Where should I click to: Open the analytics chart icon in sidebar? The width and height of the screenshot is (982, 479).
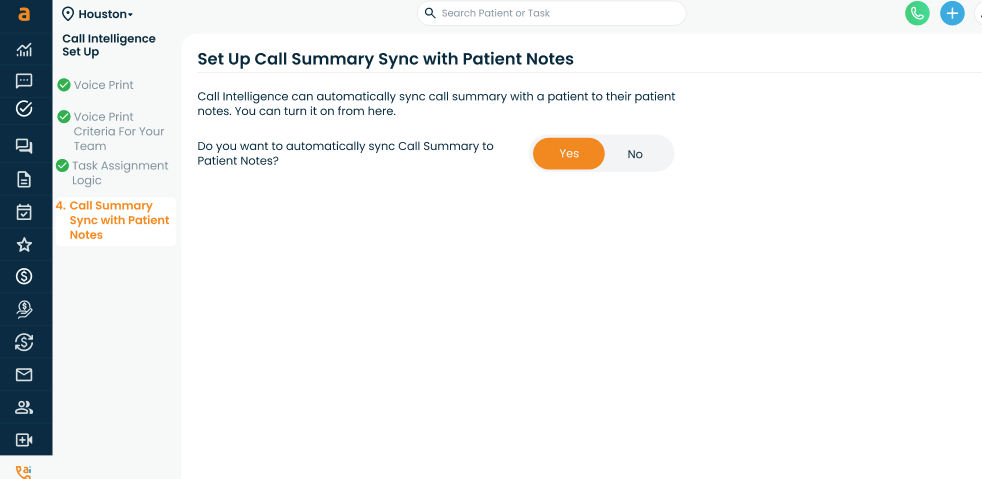point(24,50)
